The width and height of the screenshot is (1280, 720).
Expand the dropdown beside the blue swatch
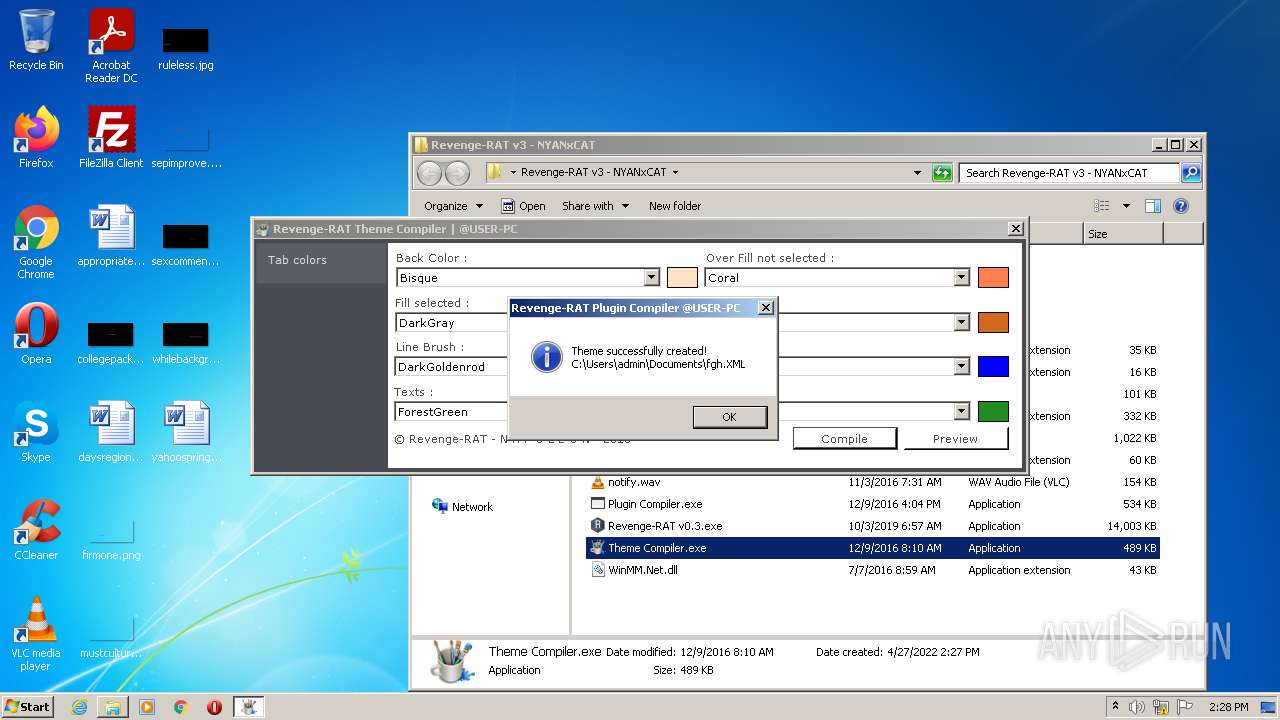(x=962, y=367)
